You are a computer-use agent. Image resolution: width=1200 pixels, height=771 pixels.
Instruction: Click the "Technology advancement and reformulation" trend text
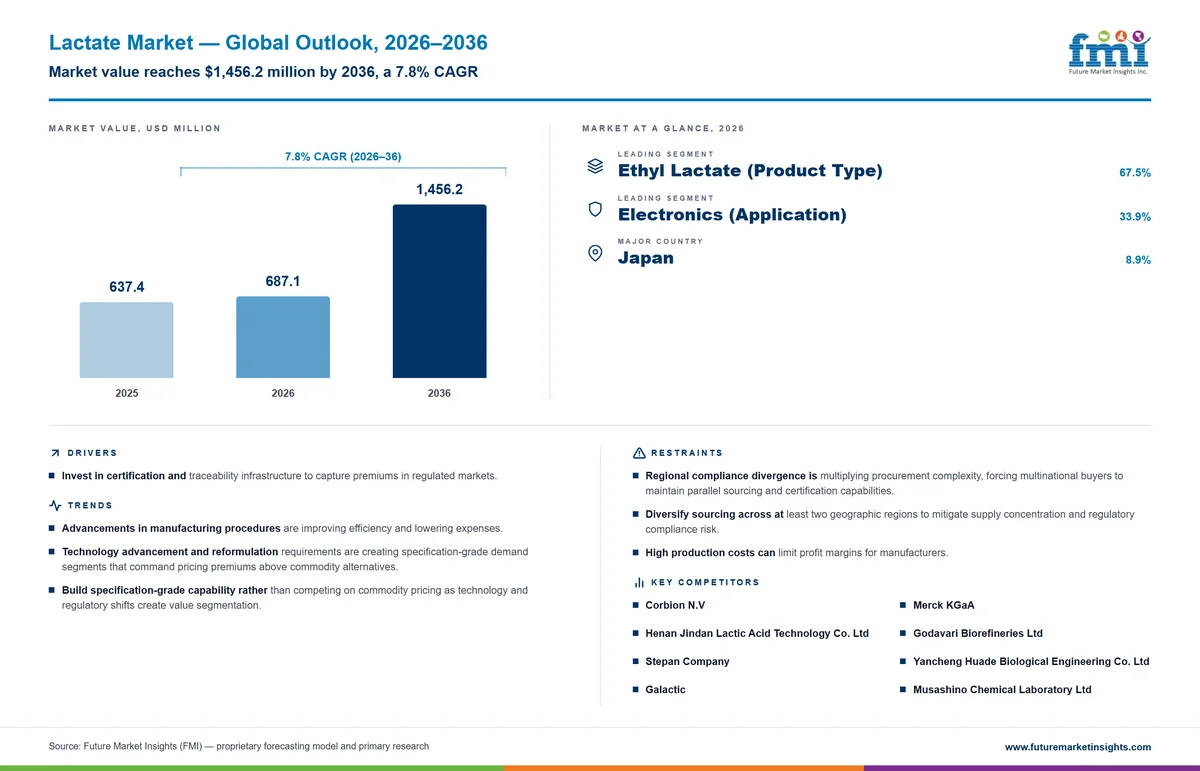[170, 552]
